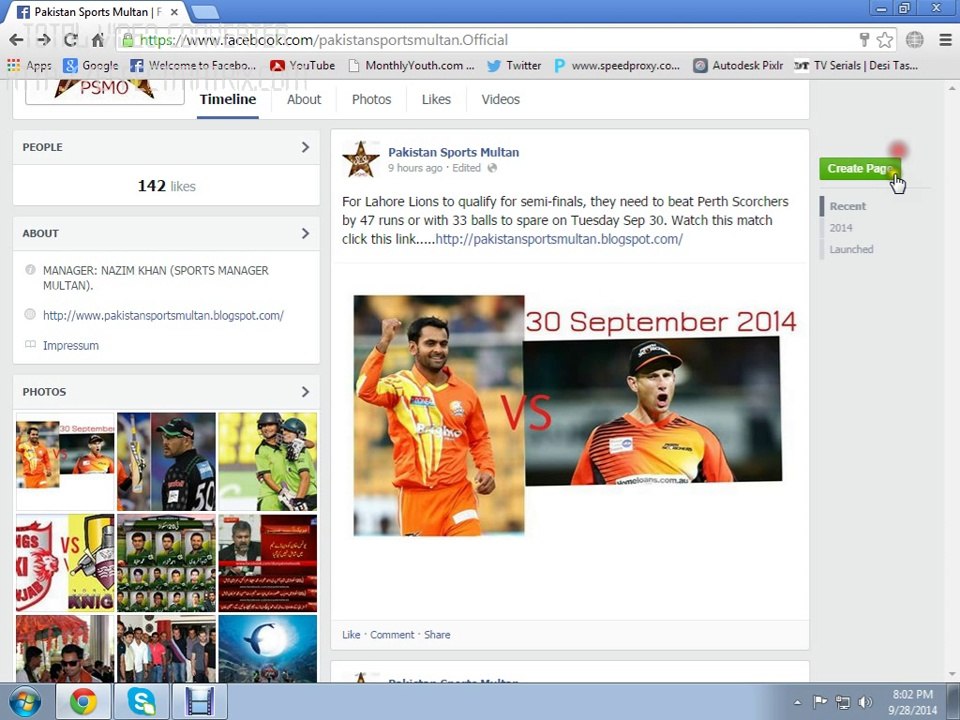Click the green padlock security icon
The height and width of the screenshot is (720, 960).
[127, 40]
